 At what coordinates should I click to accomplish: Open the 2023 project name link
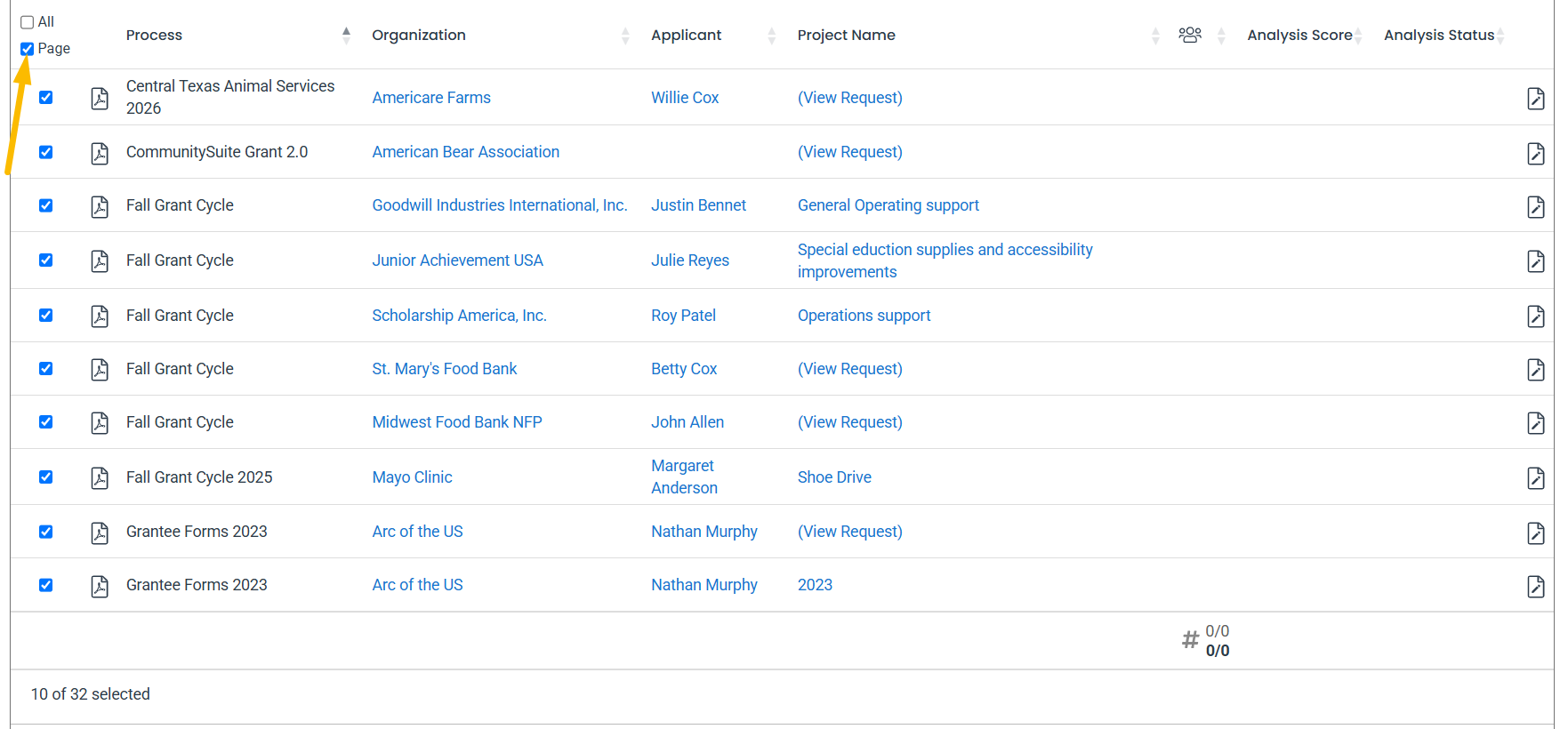pyautogui.click(x=815, y=585)
